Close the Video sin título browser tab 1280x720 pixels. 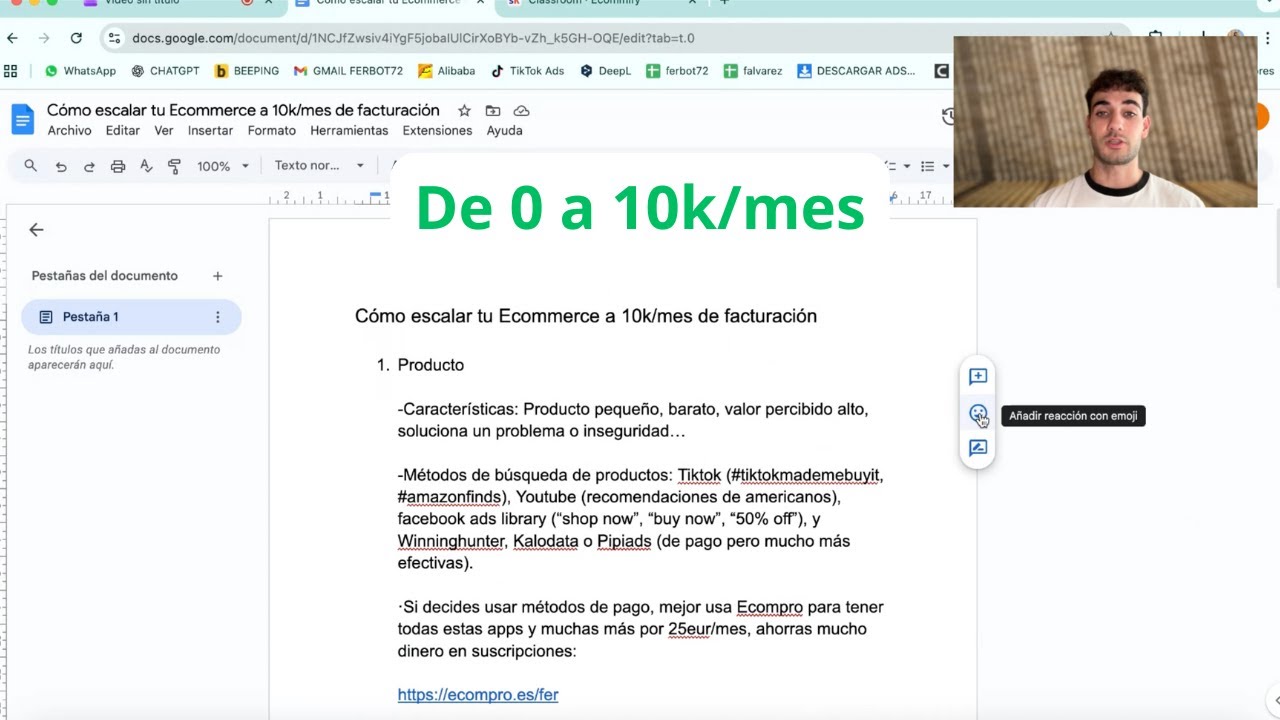point(269,3)
